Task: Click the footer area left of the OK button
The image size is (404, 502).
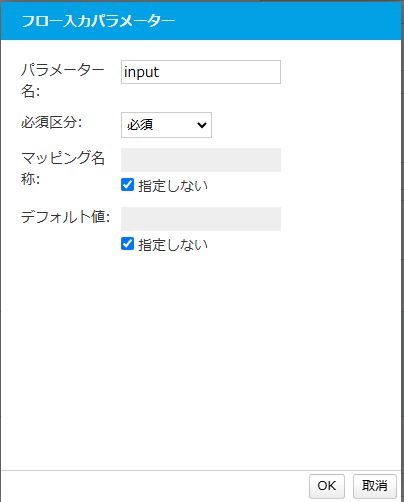Action: tap(153, 486)
